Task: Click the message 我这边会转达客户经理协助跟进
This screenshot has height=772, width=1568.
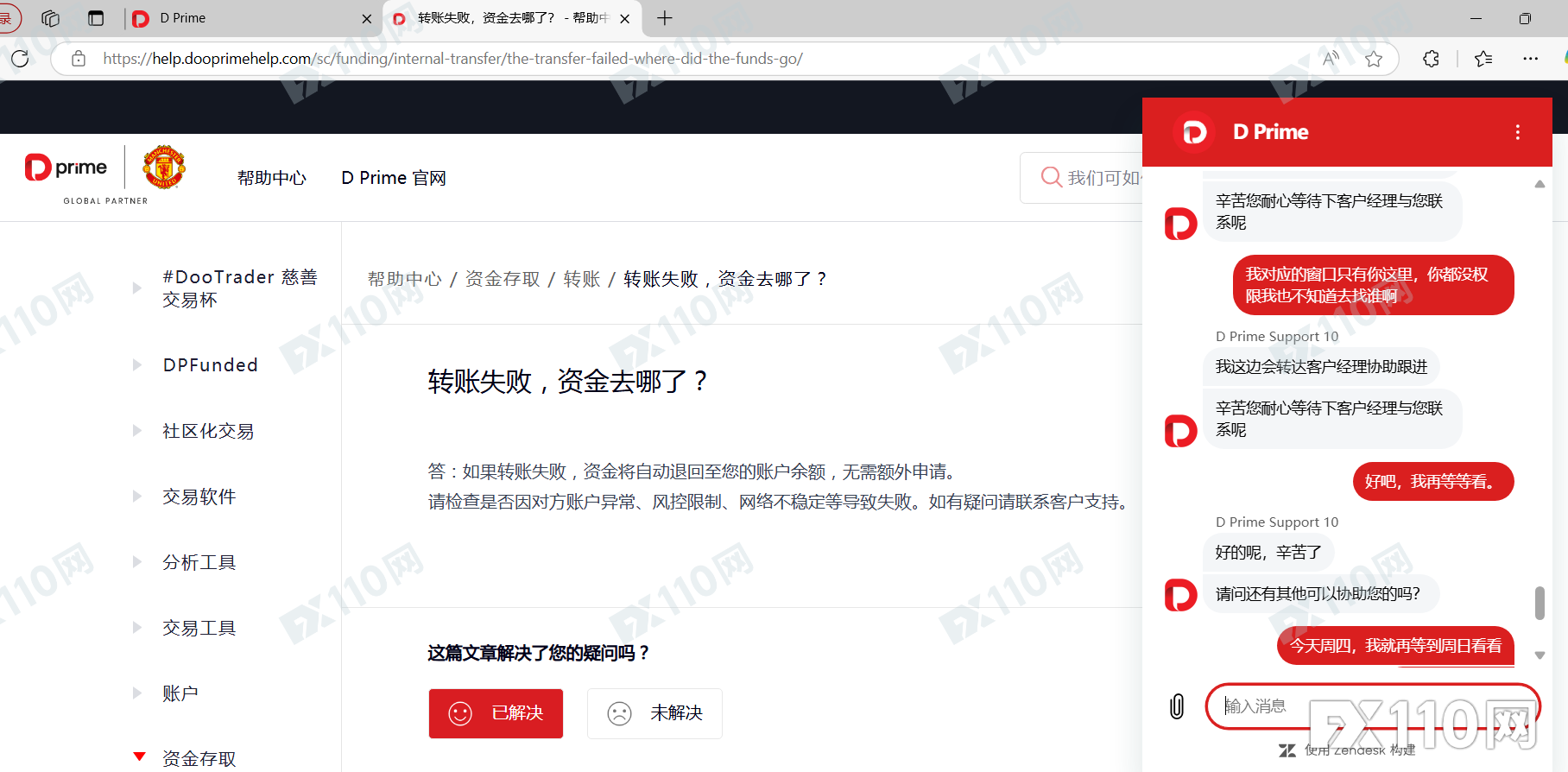Action: click(x=1321, y=367)
